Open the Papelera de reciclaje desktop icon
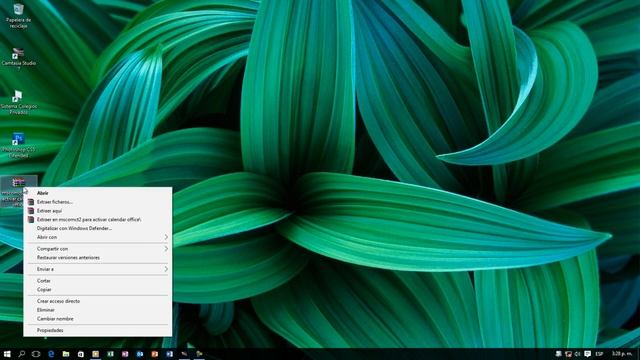Viewport: 640px width, 360px height. pyautogui.click(x=18, y=16)
